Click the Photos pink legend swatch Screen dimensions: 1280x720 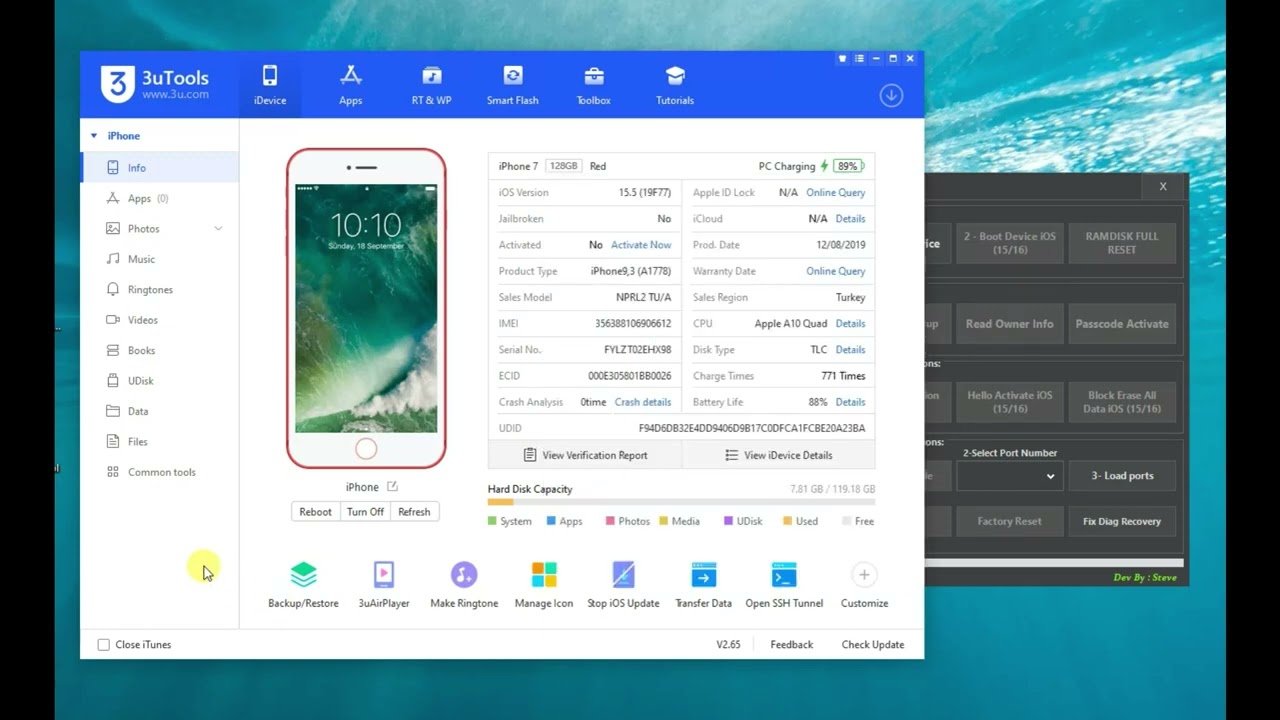click(610, 521)
